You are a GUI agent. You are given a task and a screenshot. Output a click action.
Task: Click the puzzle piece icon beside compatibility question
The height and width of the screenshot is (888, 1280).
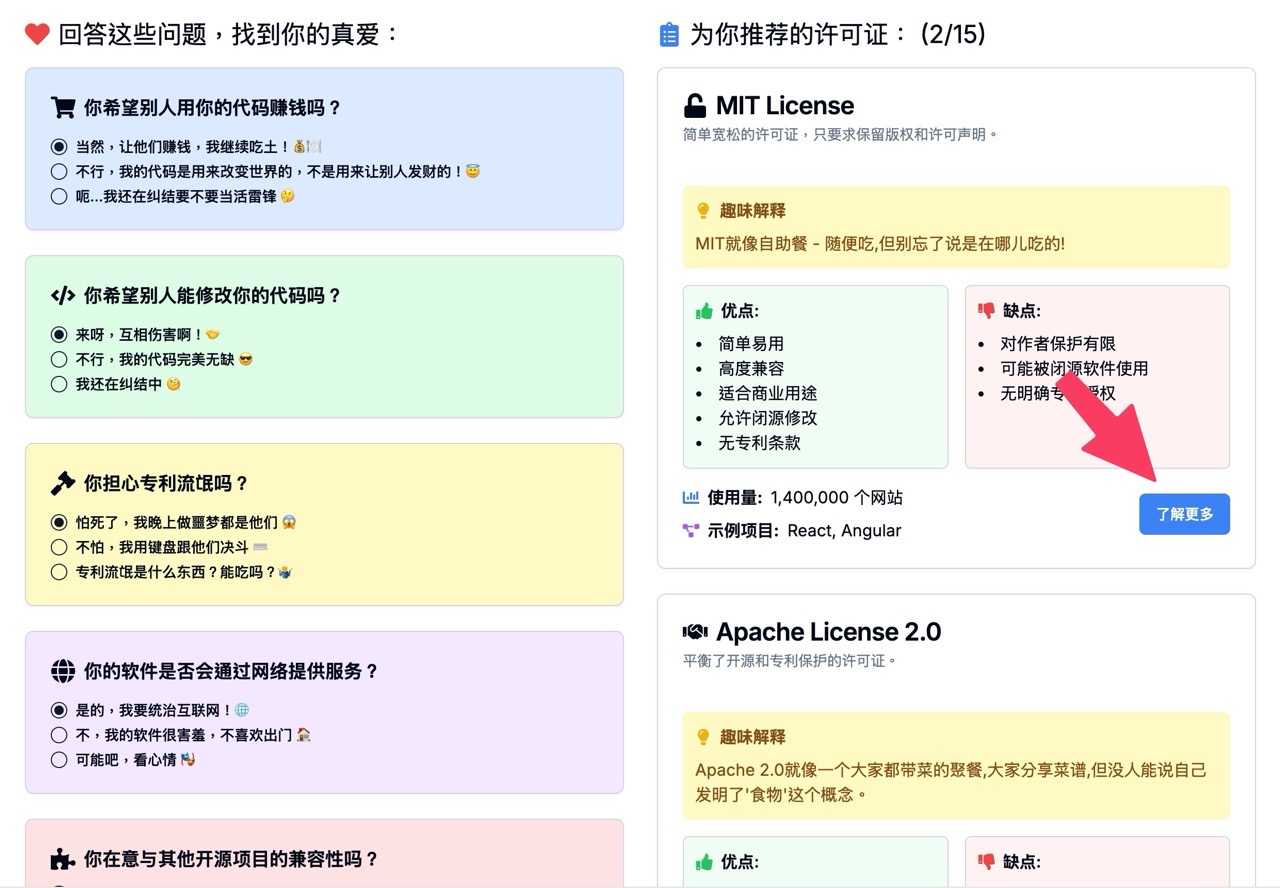[x=63, y=859]
